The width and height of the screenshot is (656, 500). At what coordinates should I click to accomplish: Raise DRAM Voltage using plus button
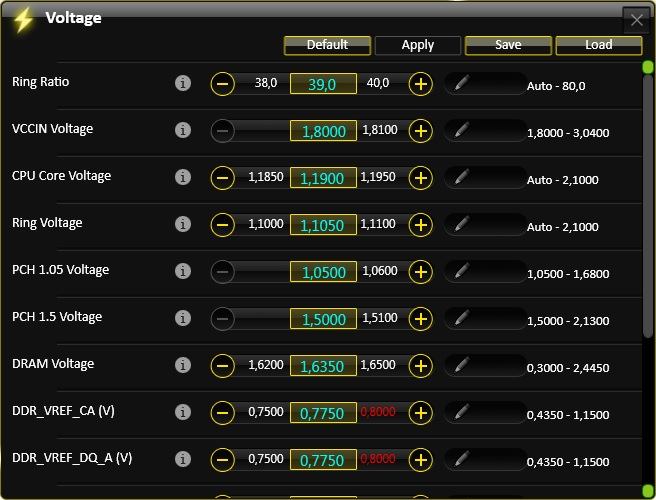tap(420, 366)
